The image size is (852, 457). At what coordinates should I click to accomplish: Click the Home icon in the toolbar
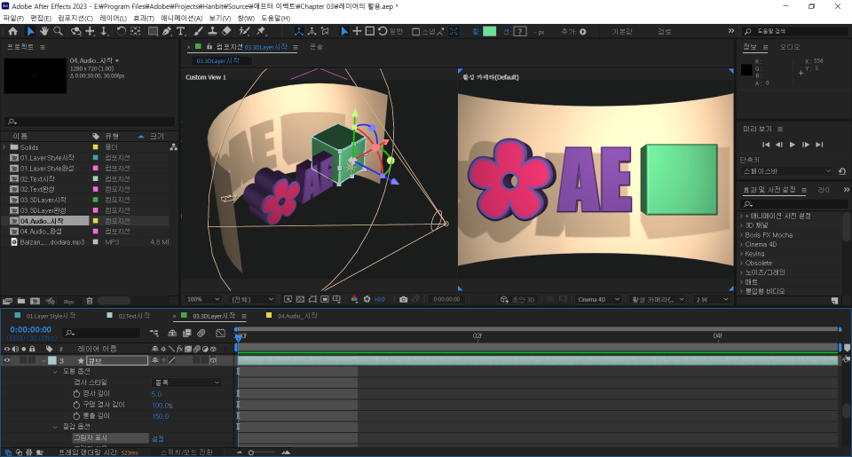pos(12,32)
